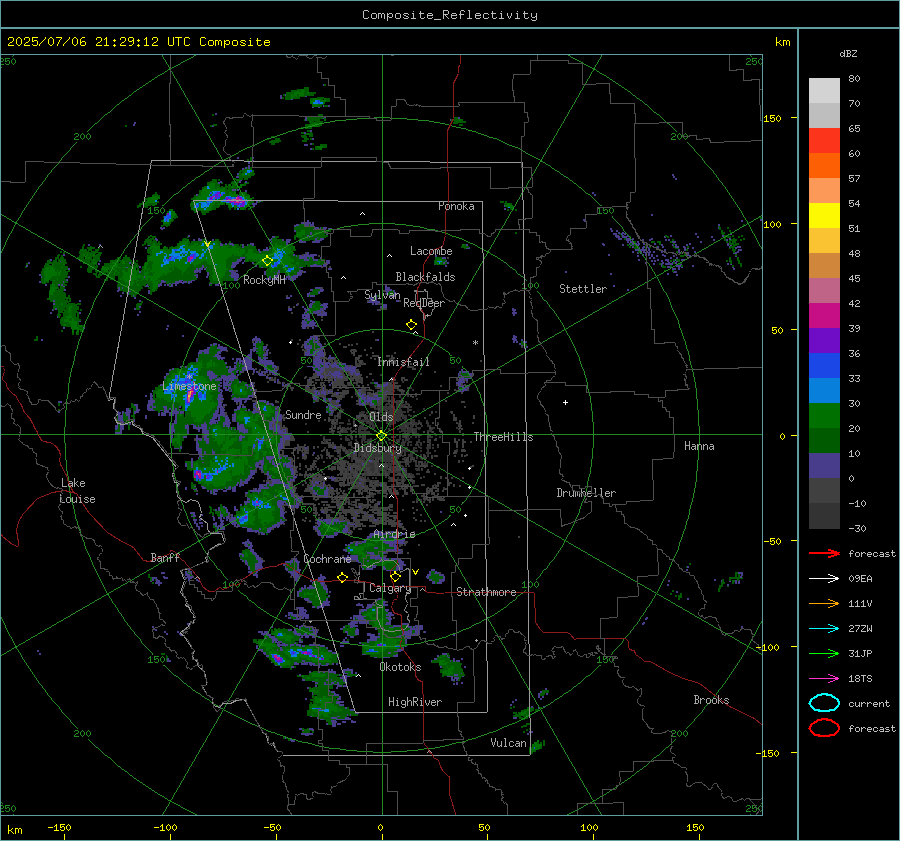
Task: Click the Airdrie label
Action: click(394, 534)
